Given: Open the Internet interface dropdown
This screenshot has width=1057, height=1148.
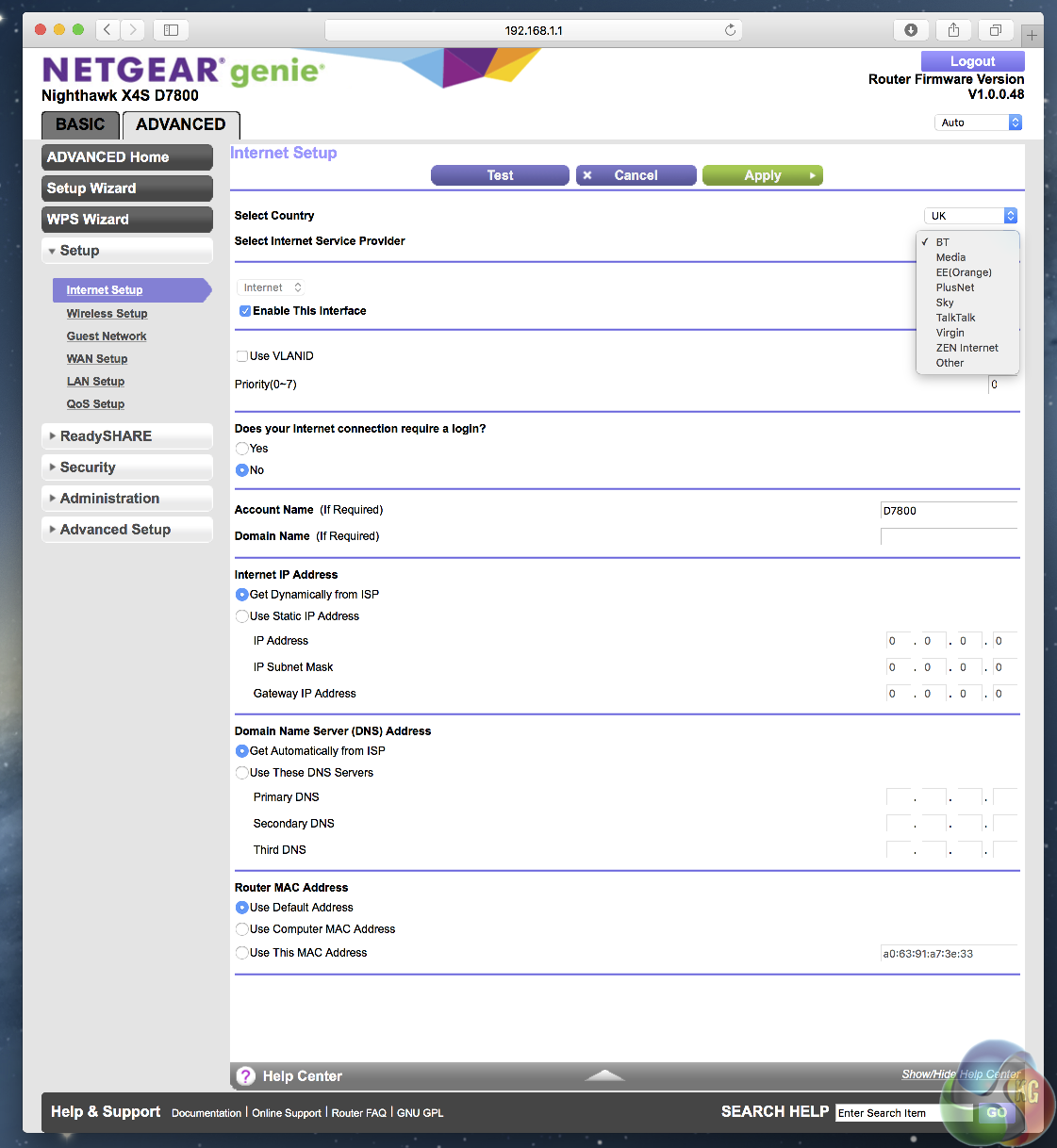Looking at the screenshot, I should 273,287.
